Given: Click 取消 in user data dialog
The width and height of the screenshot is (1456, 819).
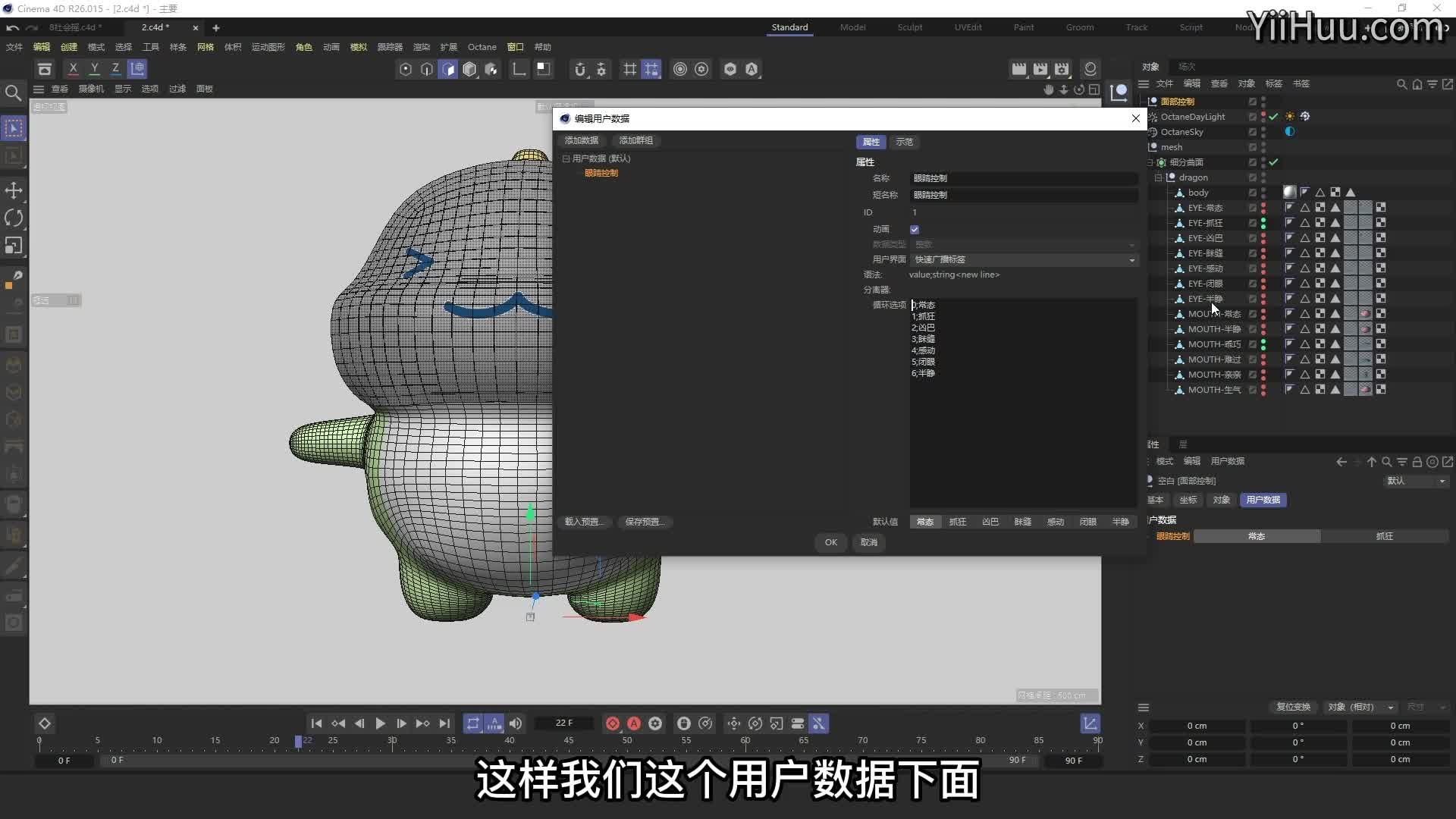Looking at the screenshot, I should pos(869,542).
